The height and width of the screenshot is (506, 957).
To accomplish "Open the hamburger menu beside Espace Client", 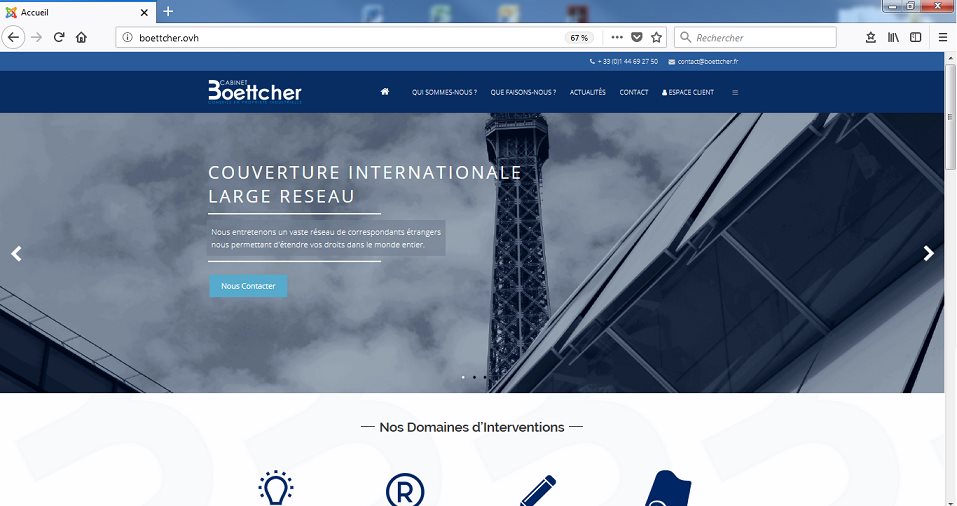I will click(x=735, y=92).
